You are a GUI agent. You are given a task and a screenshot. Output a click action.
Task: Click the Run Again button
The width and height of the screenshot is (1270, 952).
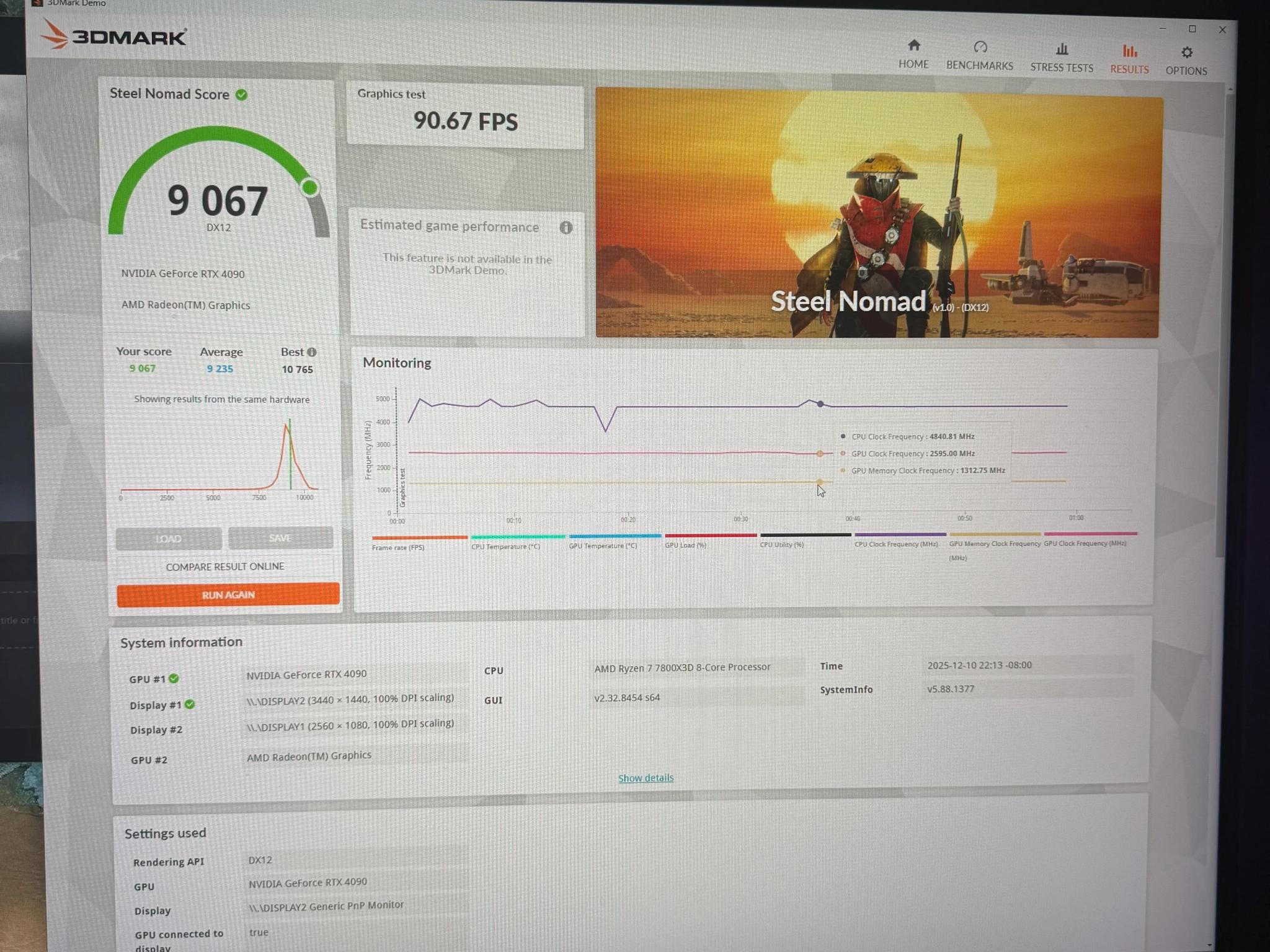[x=228, y=594]
